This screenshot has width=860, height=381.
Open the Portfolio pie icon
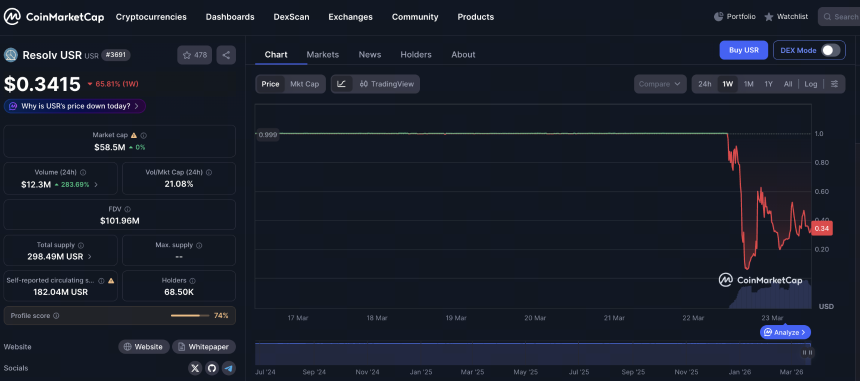[718, 17]
